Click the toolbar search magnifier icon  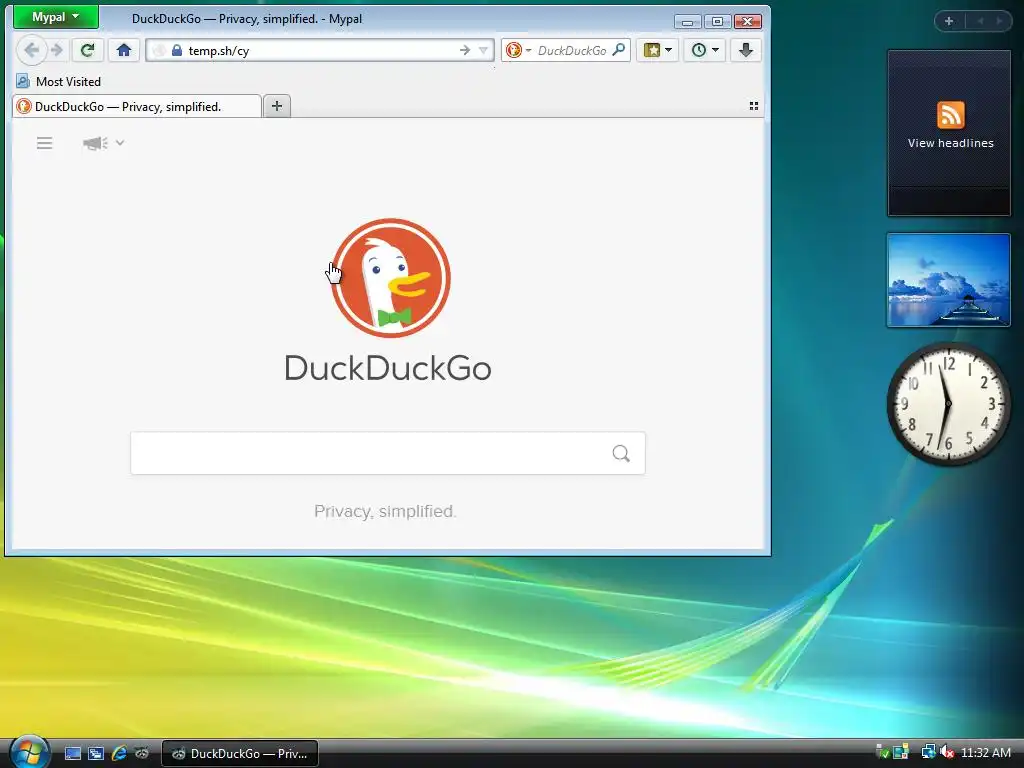click(619, 50)
